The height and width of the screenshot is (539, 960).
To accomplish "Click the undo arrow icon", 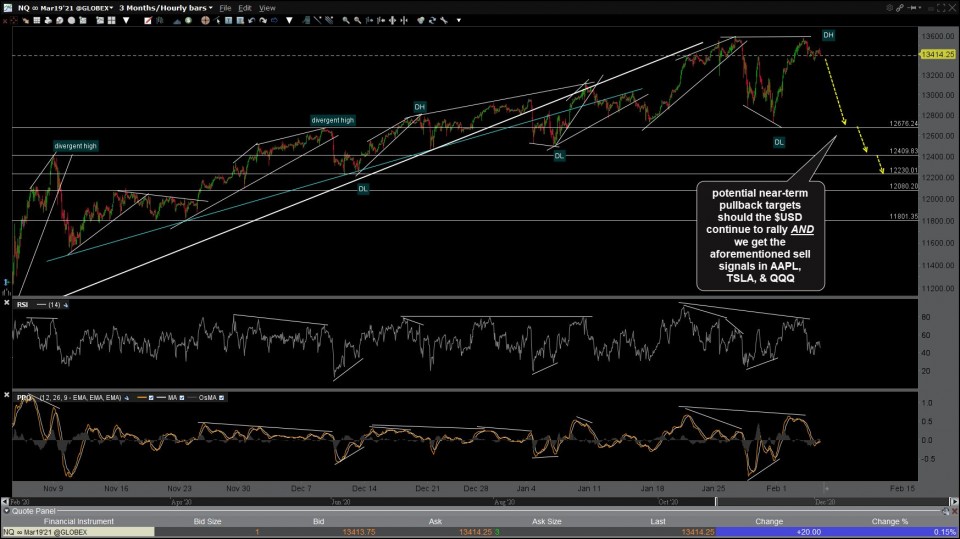I will click(x=251, y=20).
